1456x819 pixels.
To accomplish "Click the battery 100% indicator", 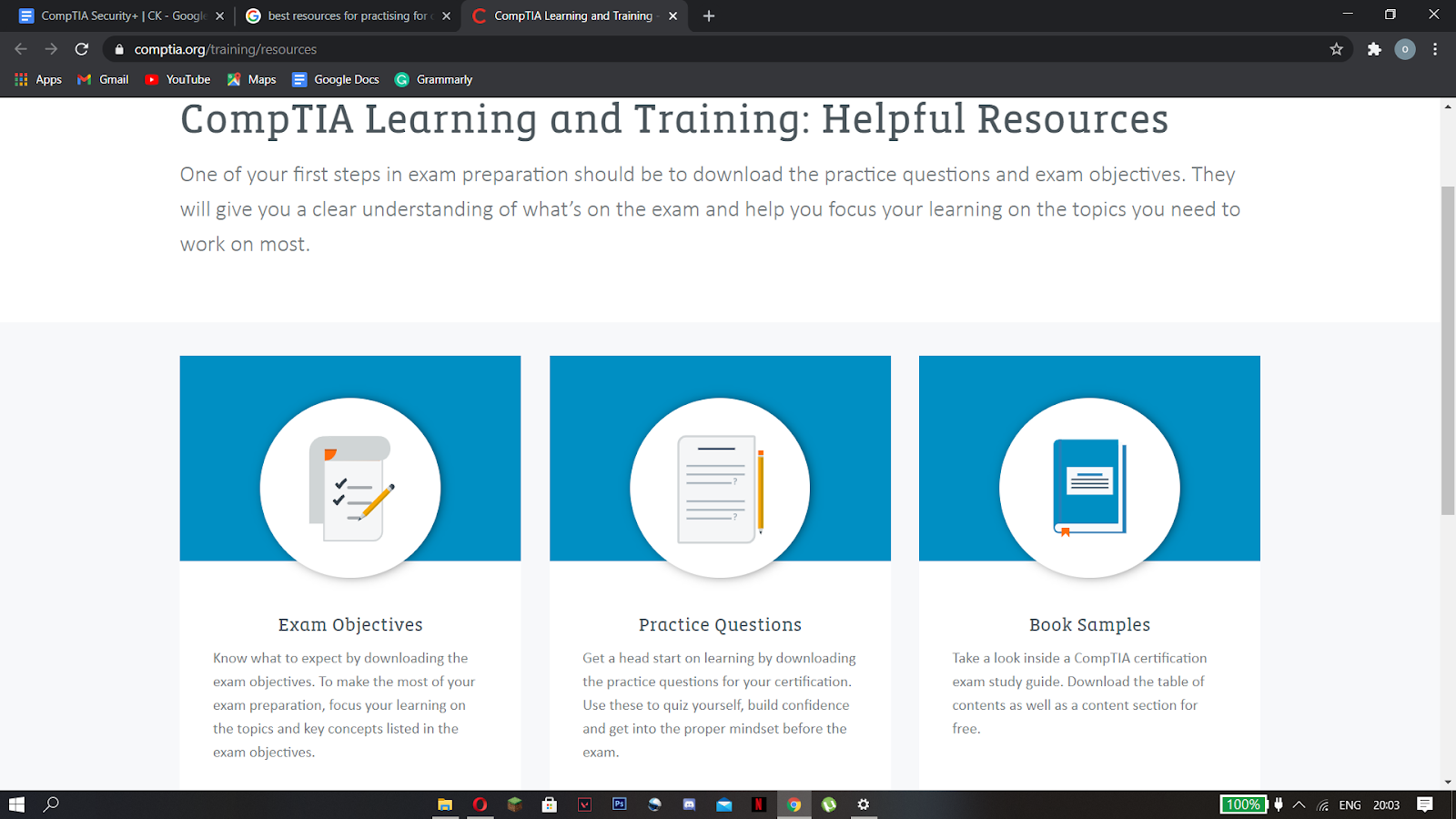I will click(1243, 804).
